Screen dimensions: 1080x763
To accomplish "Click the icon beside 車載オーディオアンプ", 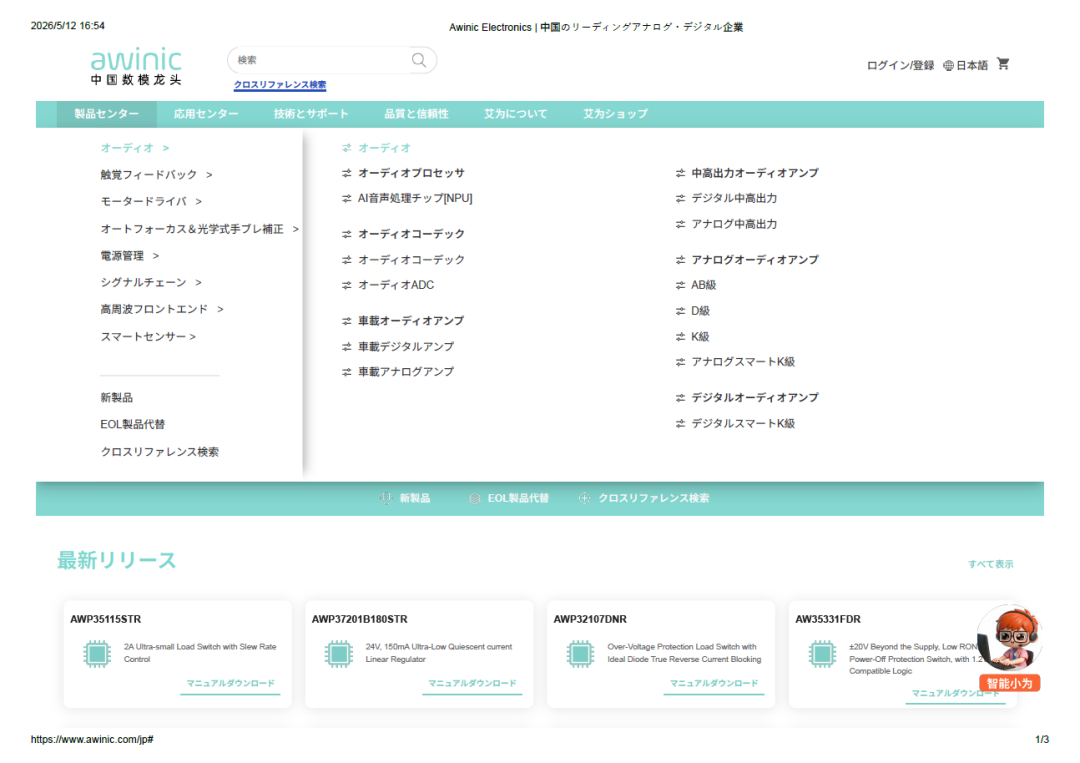I will point(346,321).
